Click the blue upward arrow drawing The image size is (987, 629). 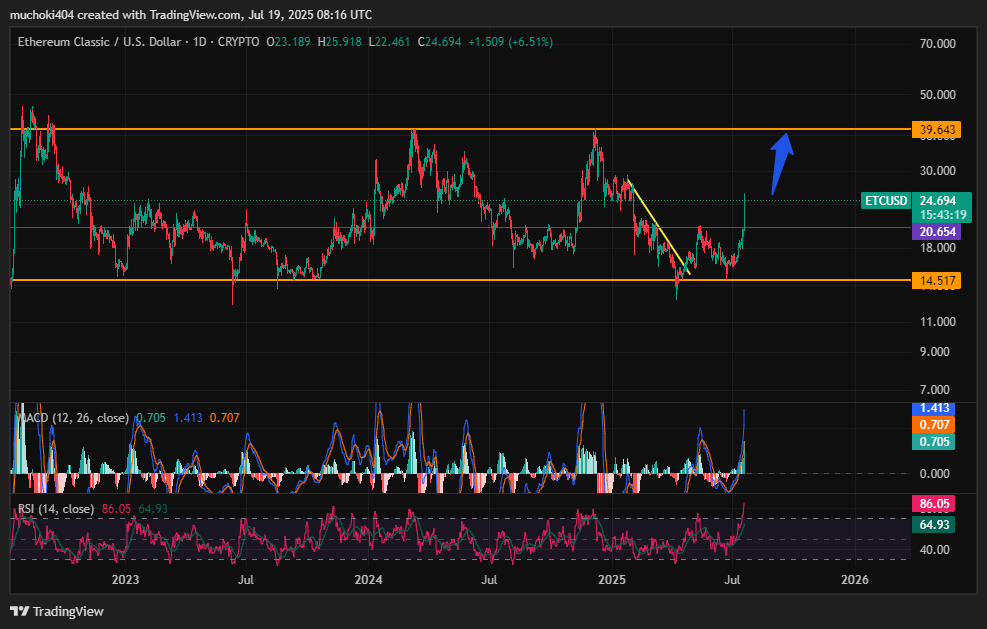782,163
